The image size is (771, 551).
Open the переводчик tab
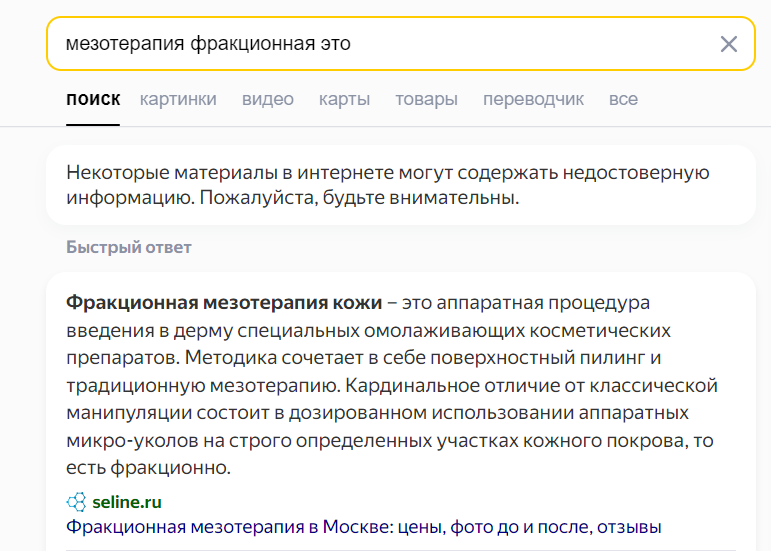[533, 99]
